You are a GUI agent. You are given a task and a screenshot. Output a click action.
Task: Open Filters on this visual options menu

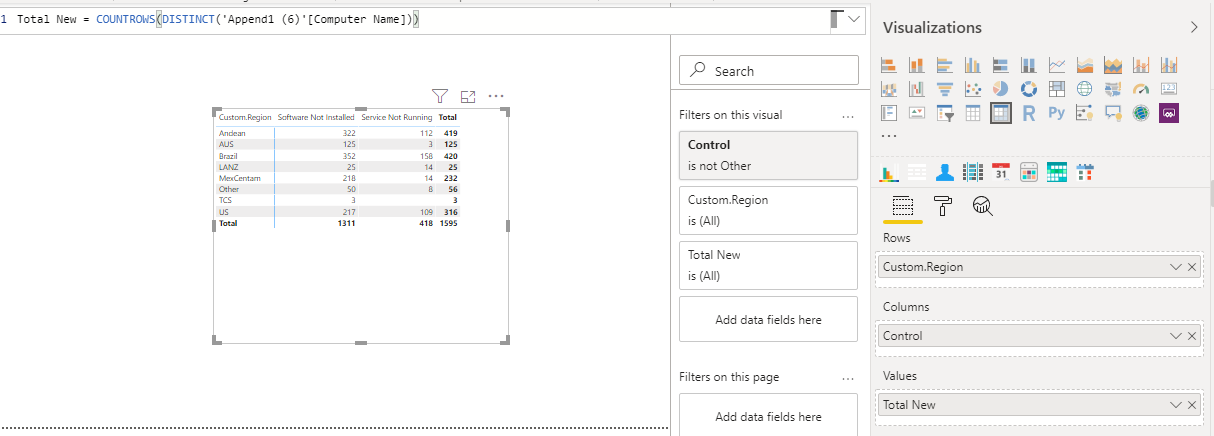coord(848,115)
